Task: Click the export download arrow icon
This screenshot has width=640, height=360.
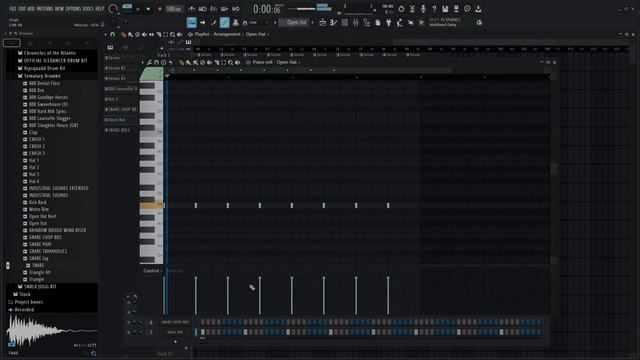Action: (x=478, y=9)
